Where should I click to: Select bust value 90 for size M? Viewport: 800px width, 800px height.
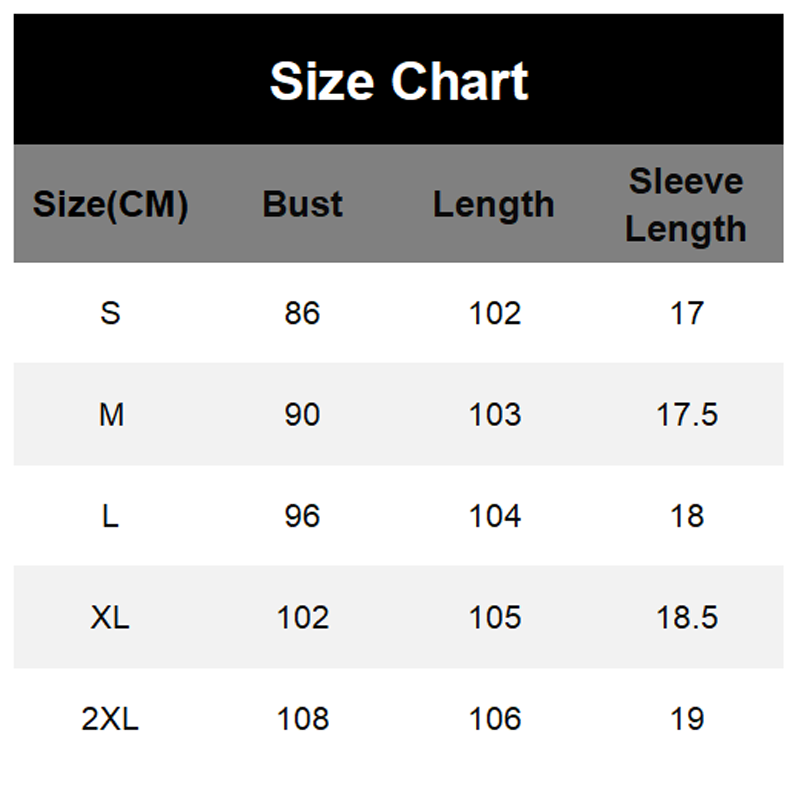point(302,415)
